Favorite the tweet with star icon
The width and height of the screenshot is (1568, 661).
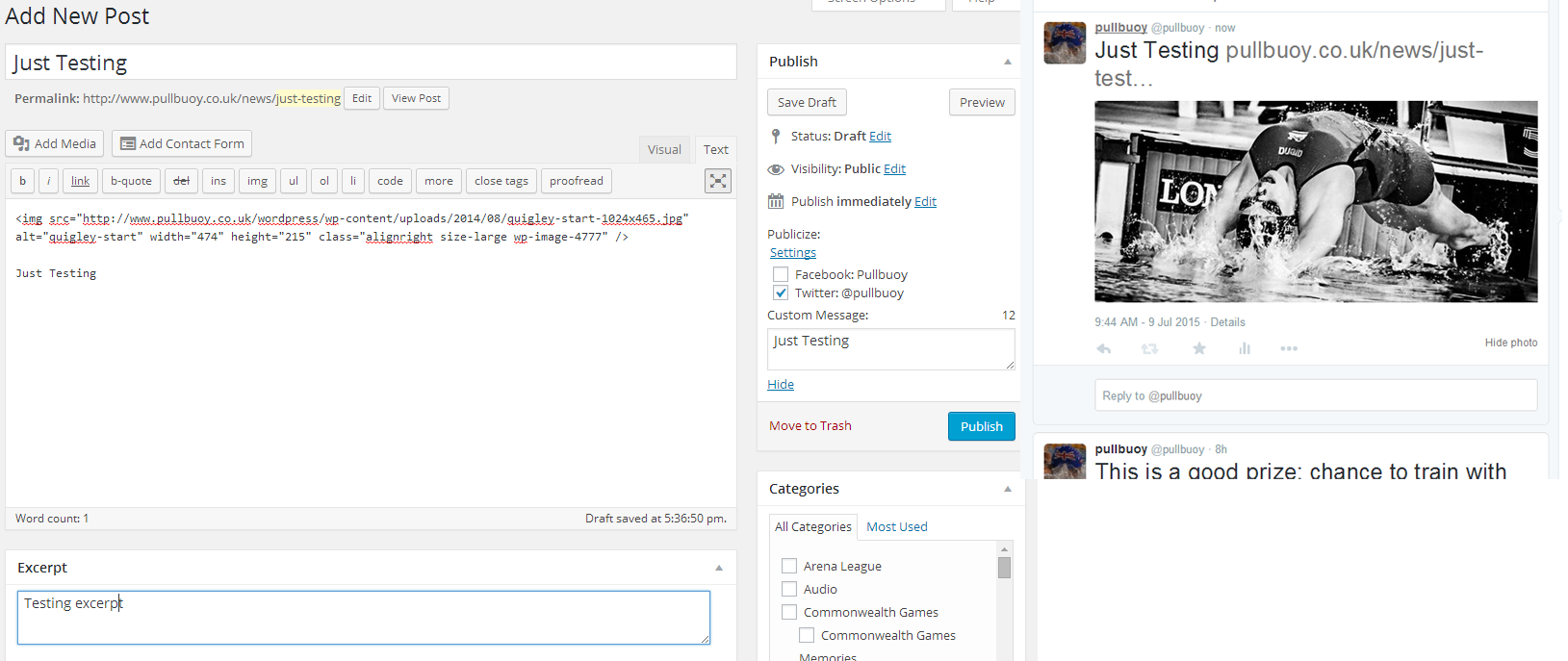(1199, 349)
